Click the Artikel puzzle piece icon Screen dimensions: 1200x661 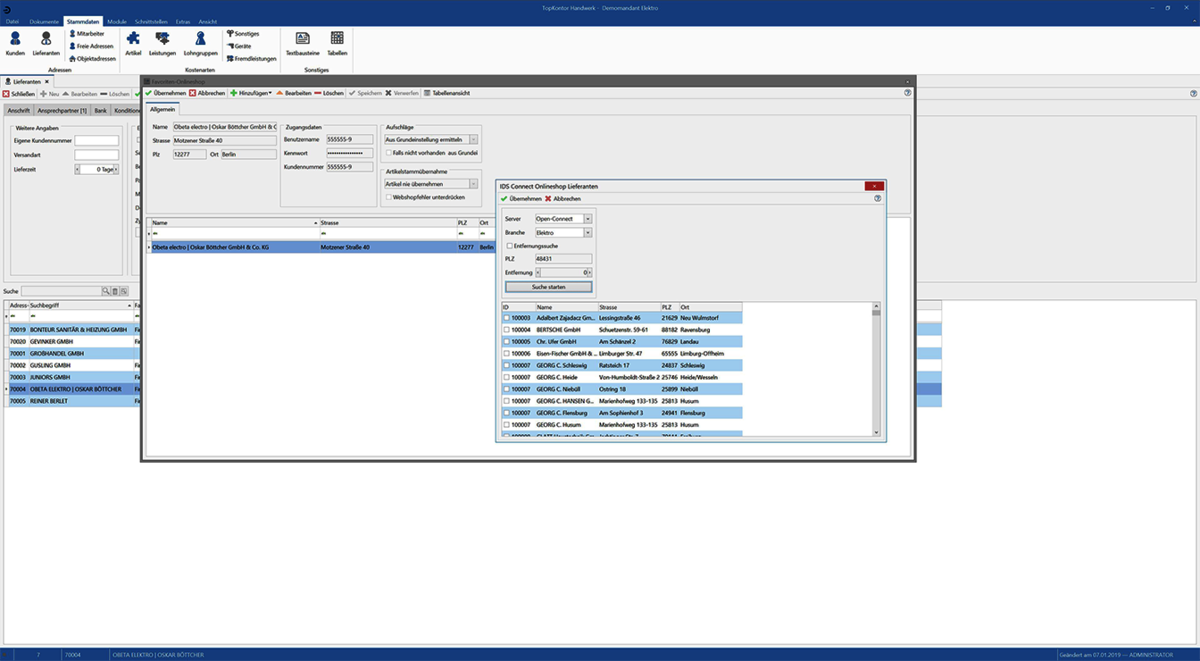[x=133, y=42]
